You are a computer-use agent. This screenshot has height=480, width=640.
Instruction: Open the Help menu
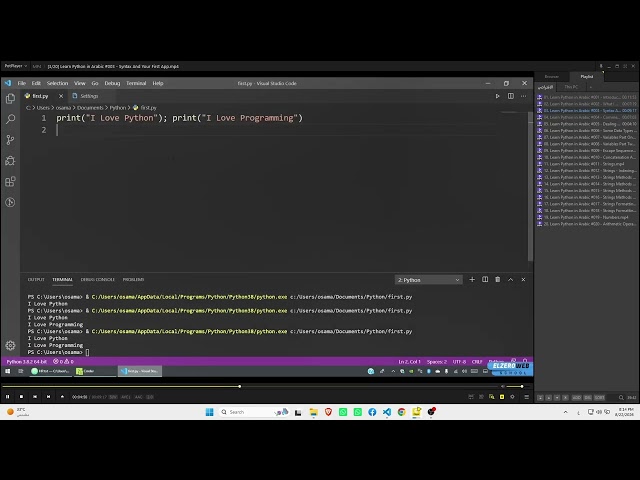tap(158, 83)
